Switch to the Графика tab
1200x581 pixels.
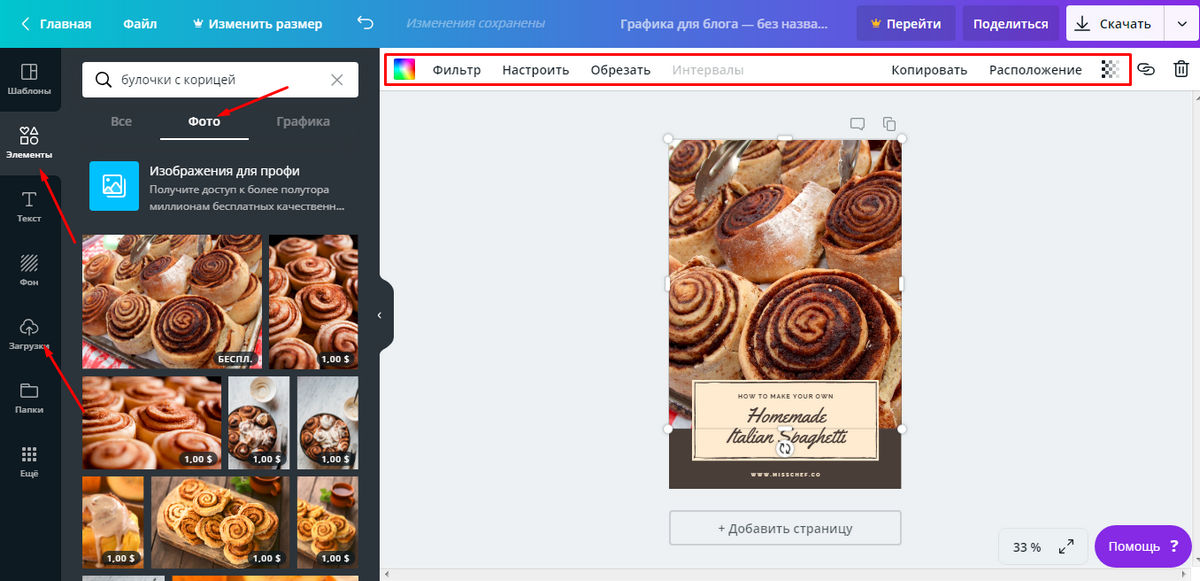pyautogui.click(x=303, y=121)
